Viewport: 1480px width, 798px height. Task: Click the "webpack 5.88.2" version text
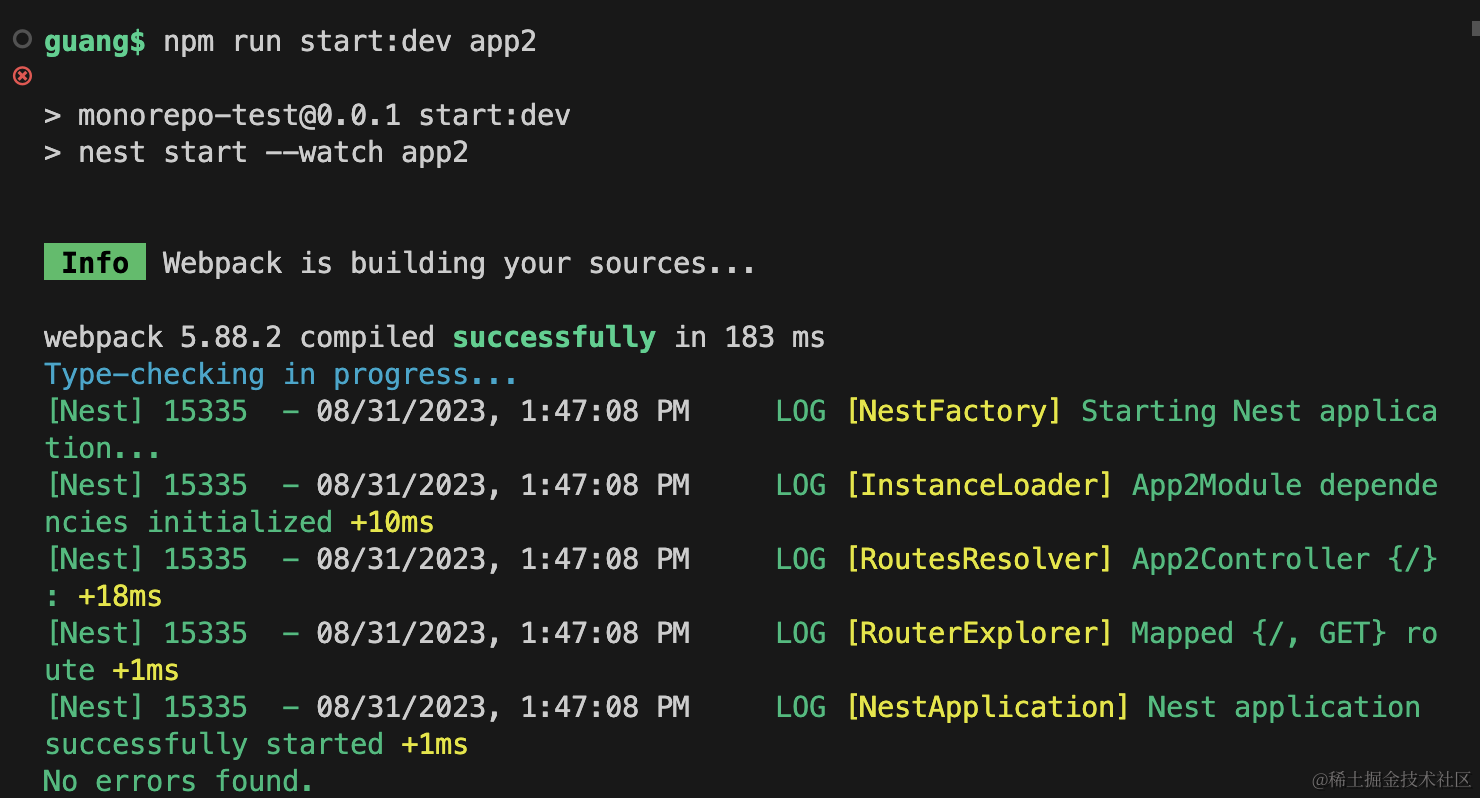click(x=162, y=338)
